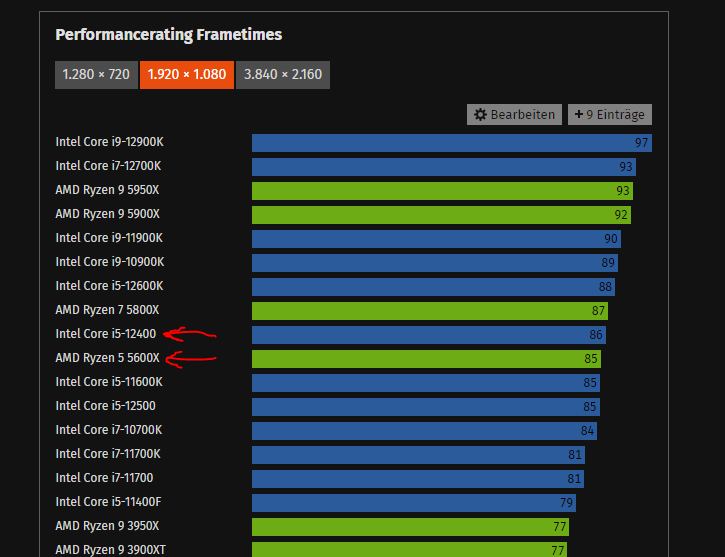The width and height of the screenshot is (725, 557).
Task: Click the i5-12400 bar showing 86
Action: pos(429,335)
